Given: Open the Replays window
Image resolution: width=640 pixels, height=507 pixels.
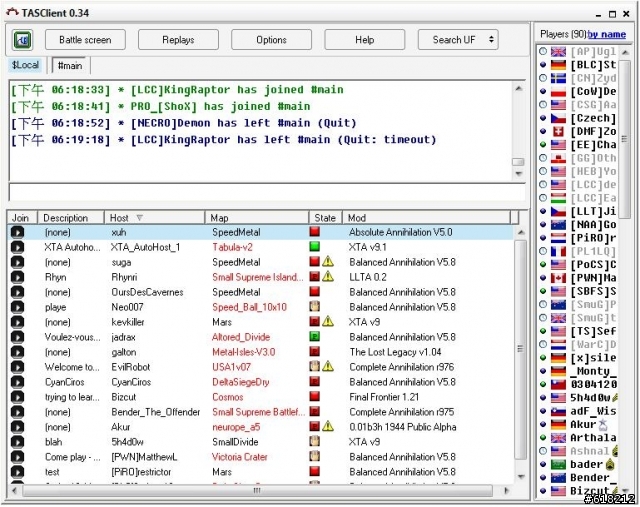Looking at the screenshot, I should point(178,40).
